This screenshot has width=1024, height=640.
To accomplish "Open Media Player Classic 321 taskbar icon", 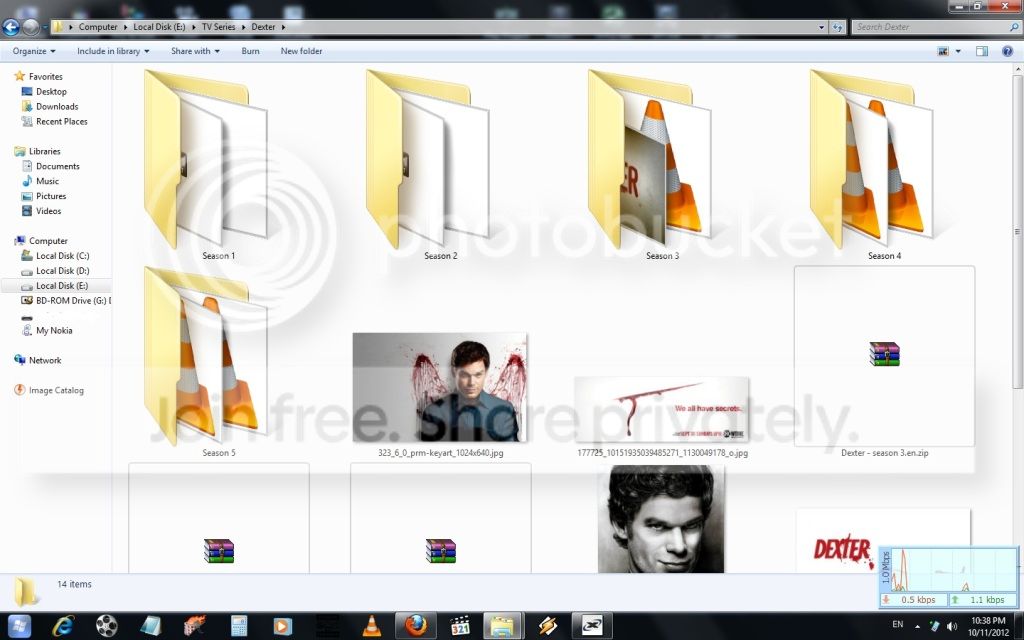I will coord(460,626).
